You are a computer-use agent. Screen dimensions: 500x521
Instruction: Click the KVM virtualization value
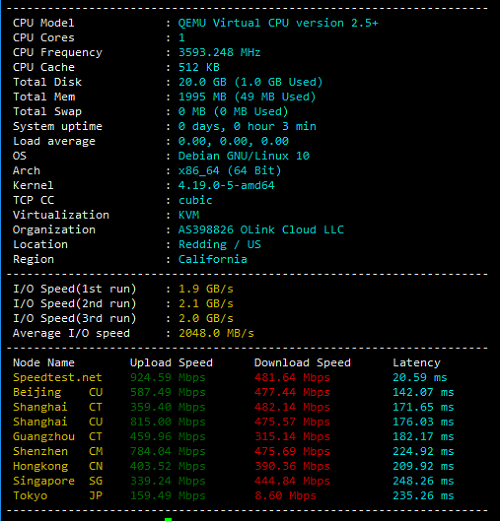(188, 215)
